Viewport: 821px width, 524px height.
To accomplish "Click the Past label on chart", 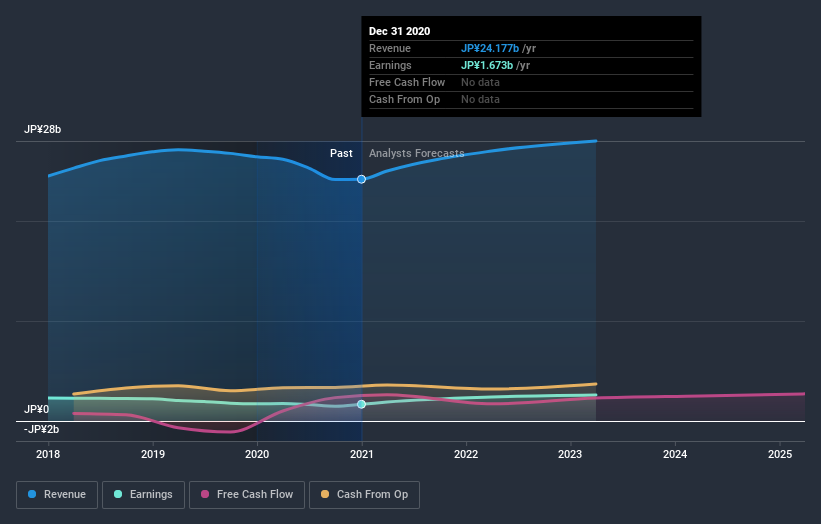I will point(341,153).
